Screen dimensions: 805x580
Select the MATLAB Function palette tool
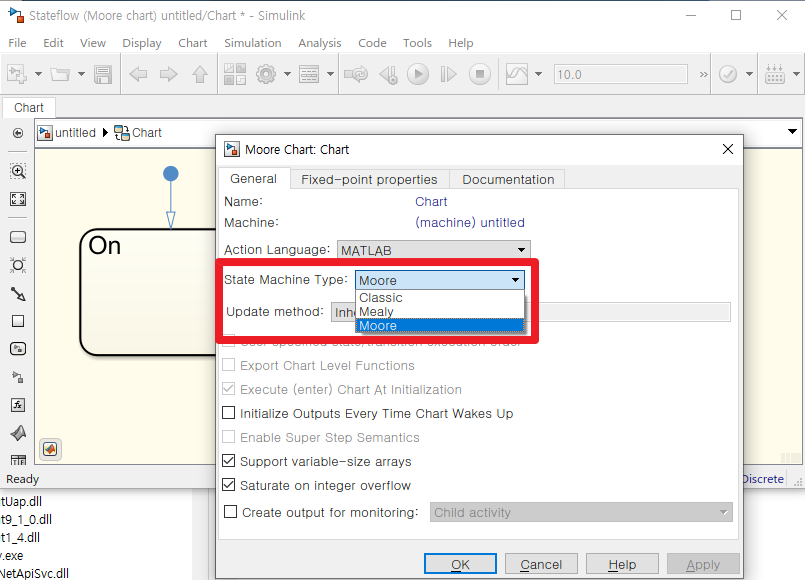[18, 433]
